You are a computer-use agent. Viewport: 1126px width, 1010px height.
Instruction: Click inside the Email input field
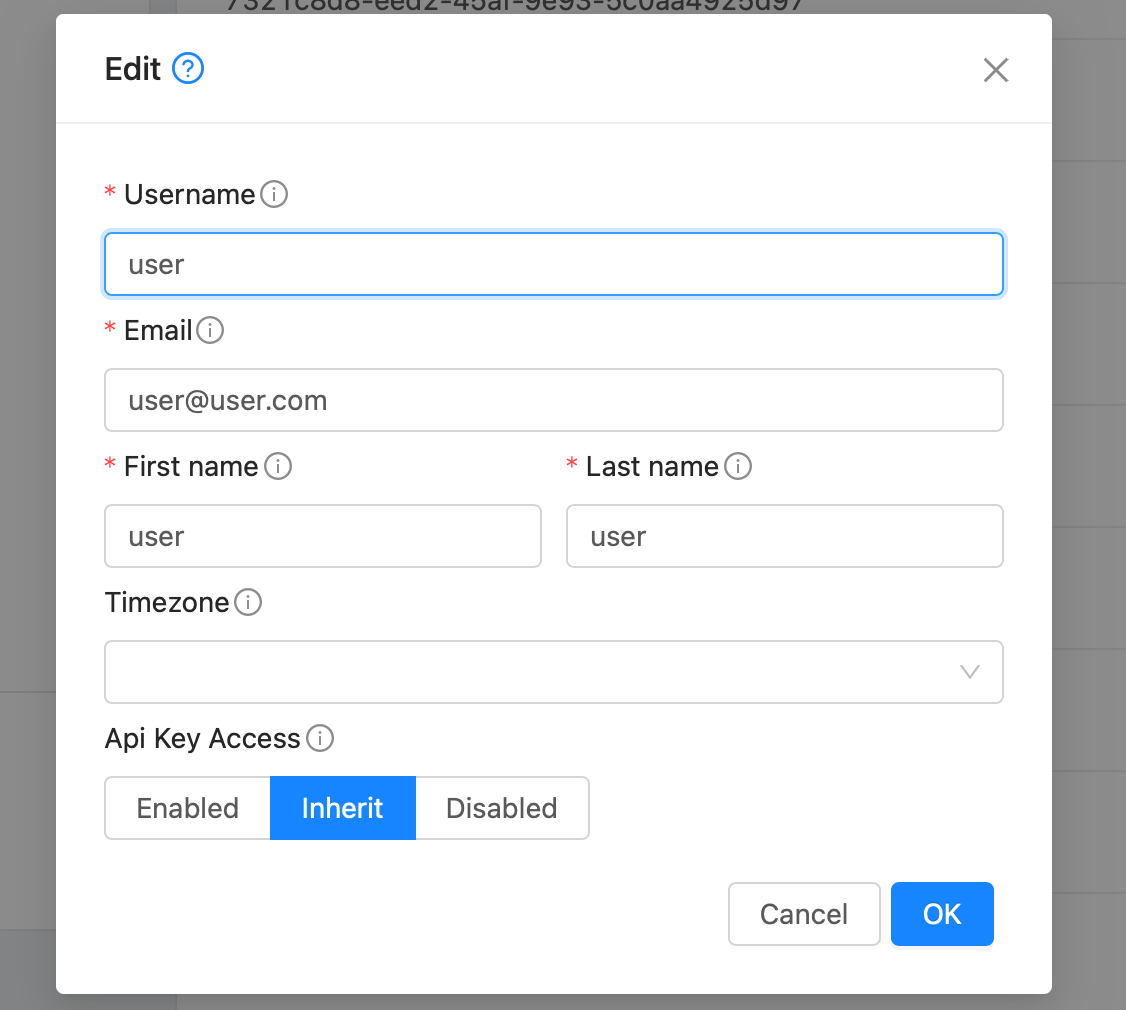(554, 400)
